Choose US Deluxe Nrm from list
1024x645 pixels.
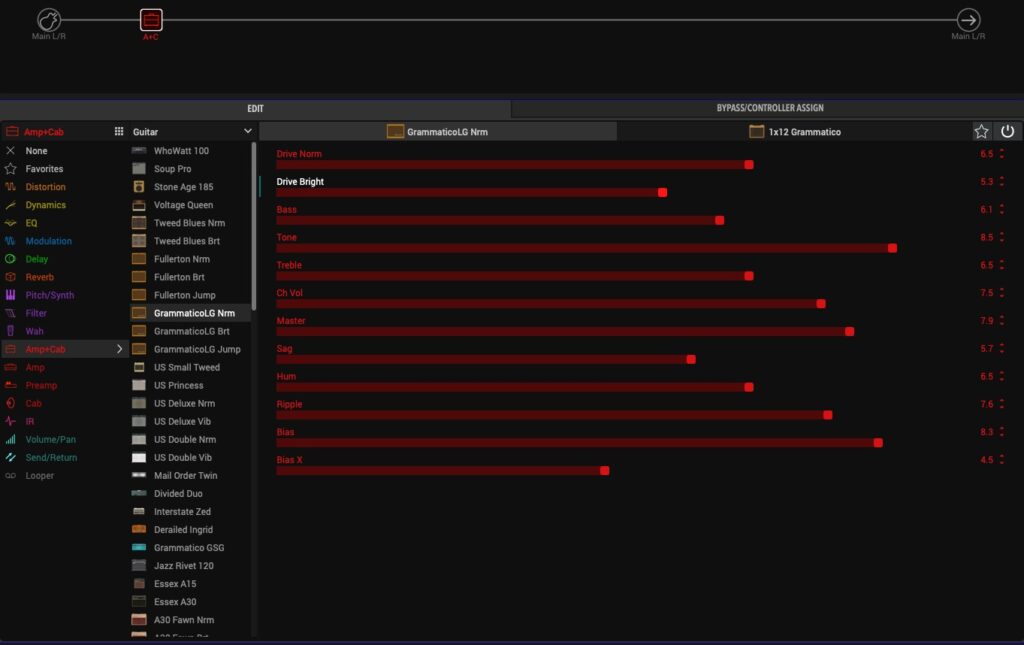(x=183, y=403)
